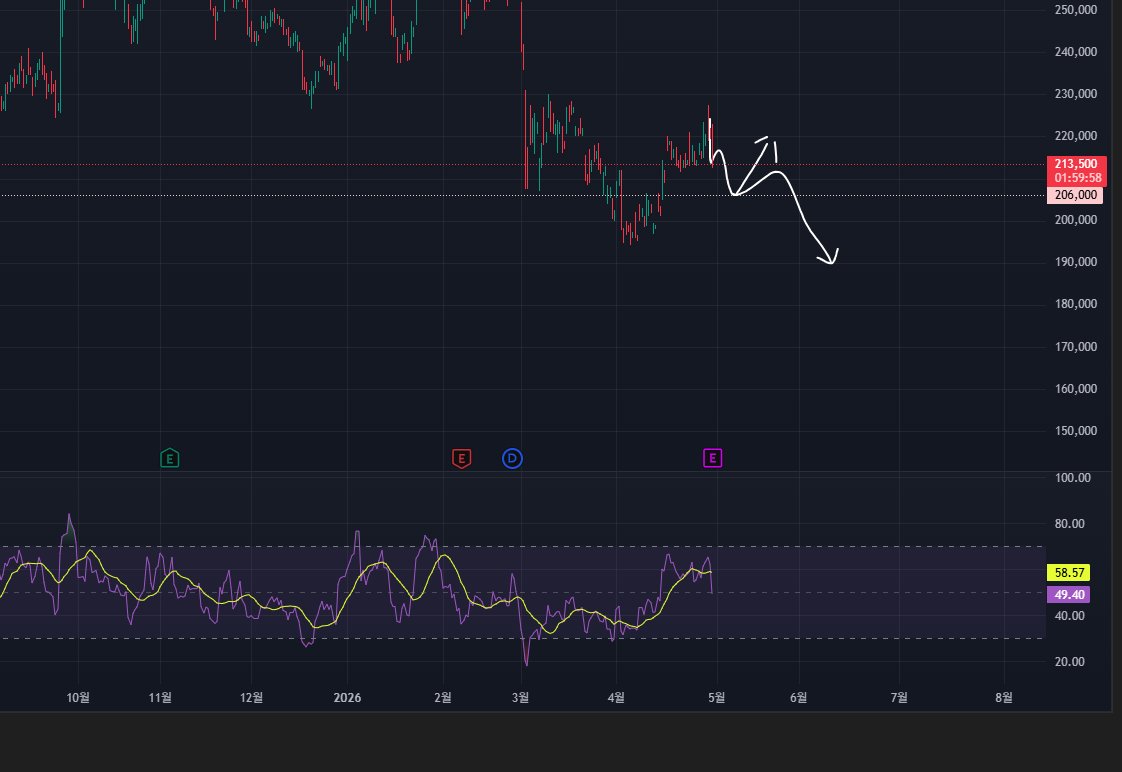Click the 01:59:58 candle countdown timer

(1078, 178)
